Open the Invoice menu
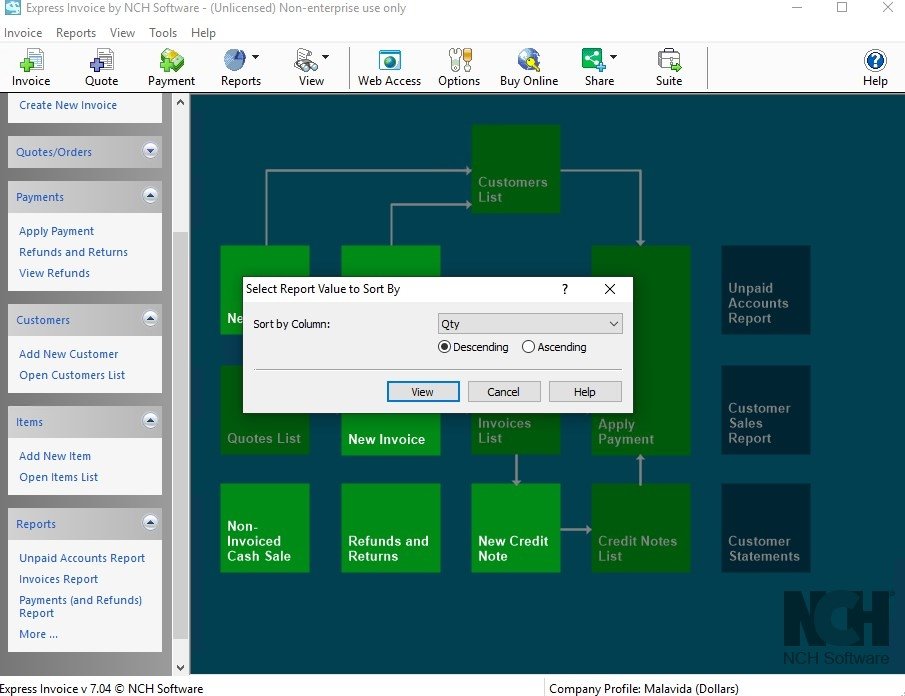The image size is (905, 696). (x=23, y=33)
